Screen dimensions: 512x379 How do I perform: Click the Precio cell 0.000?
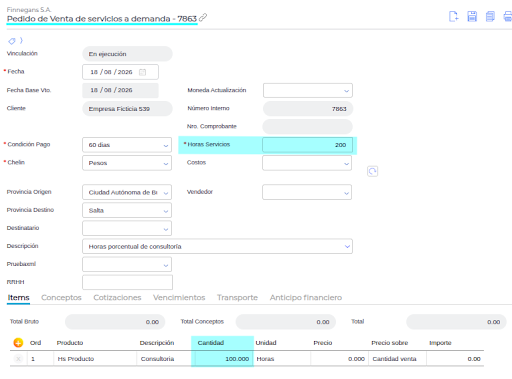(339, 359)
